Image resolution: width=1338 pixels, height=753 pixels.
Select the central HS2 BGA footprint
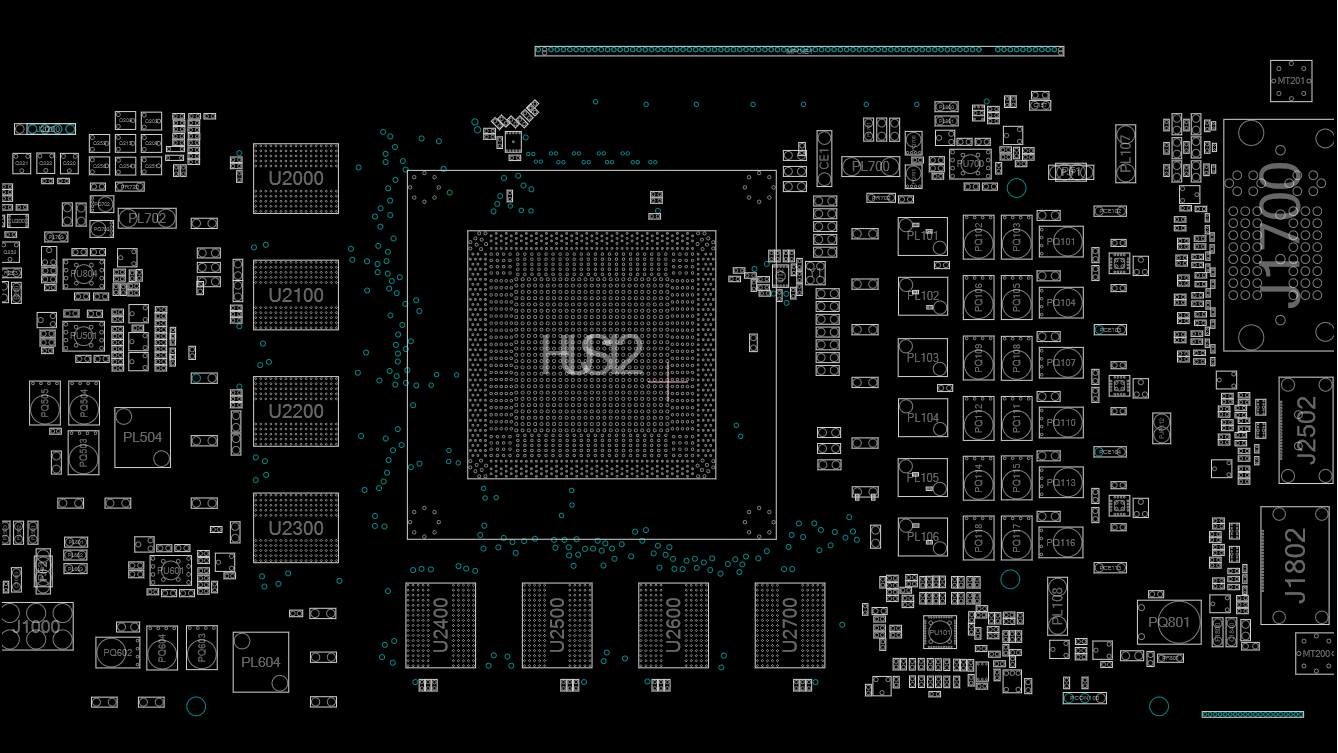point(592,355)
